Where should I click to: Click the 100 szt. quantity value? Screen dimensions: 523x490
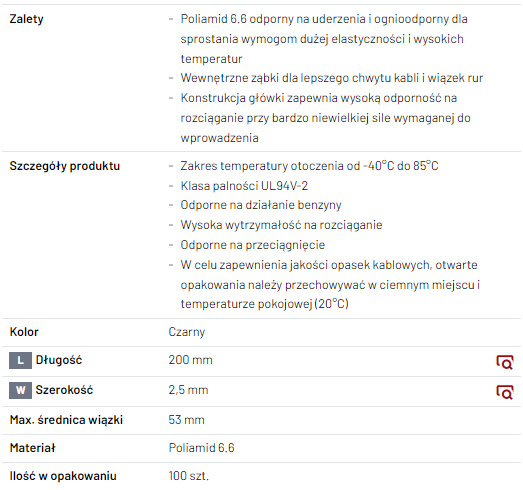tap(189, 476)
